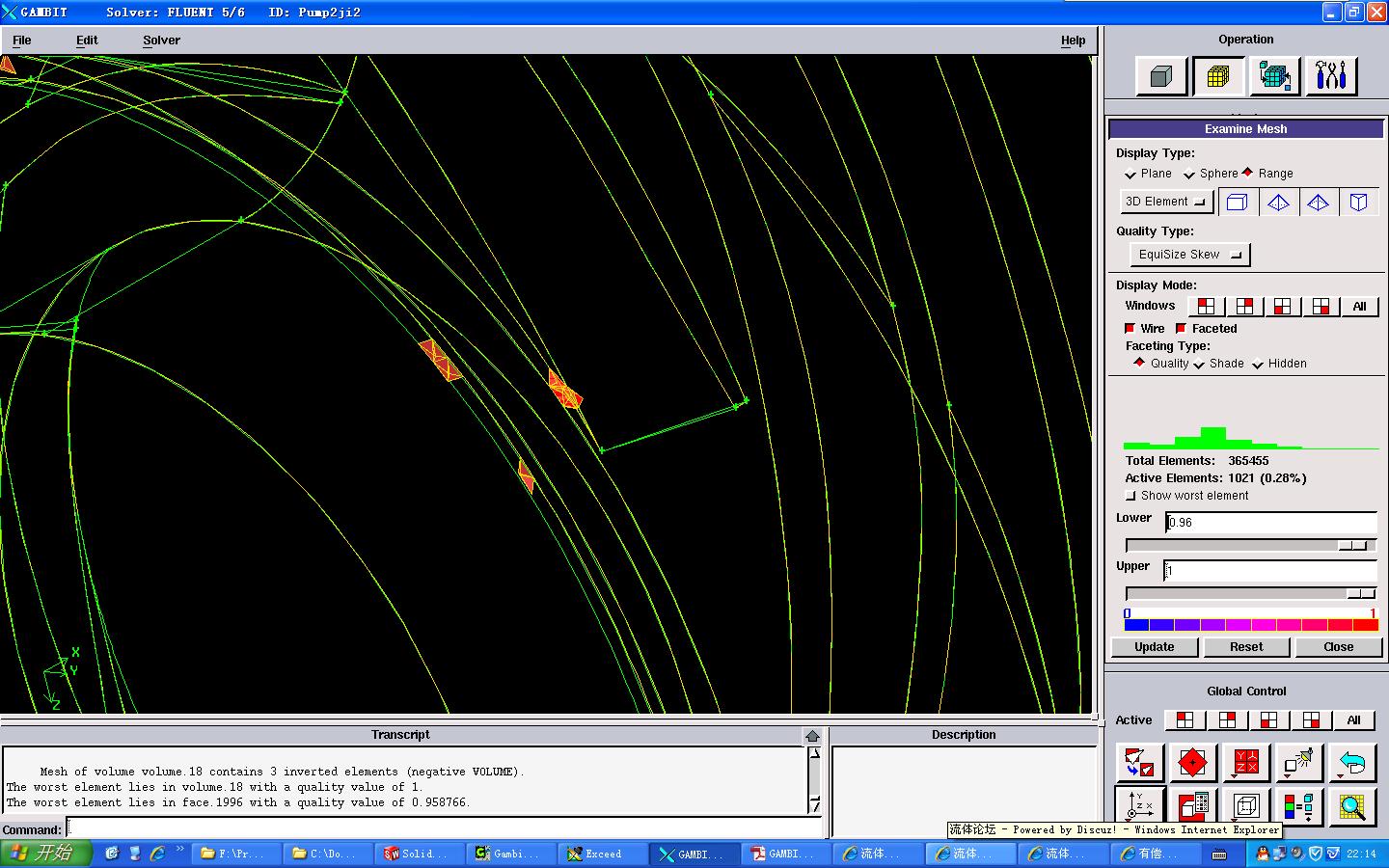Open the Zones operation icon
Image resolution: width=1389 pixels, height=868 pixels.
pyautogui.click(x=1274, y=76)
